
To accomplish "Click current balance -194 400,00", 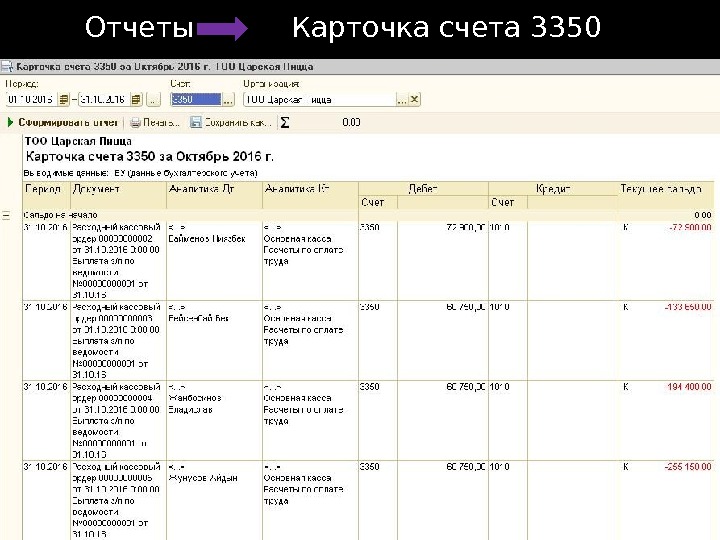I will [689, 387].
